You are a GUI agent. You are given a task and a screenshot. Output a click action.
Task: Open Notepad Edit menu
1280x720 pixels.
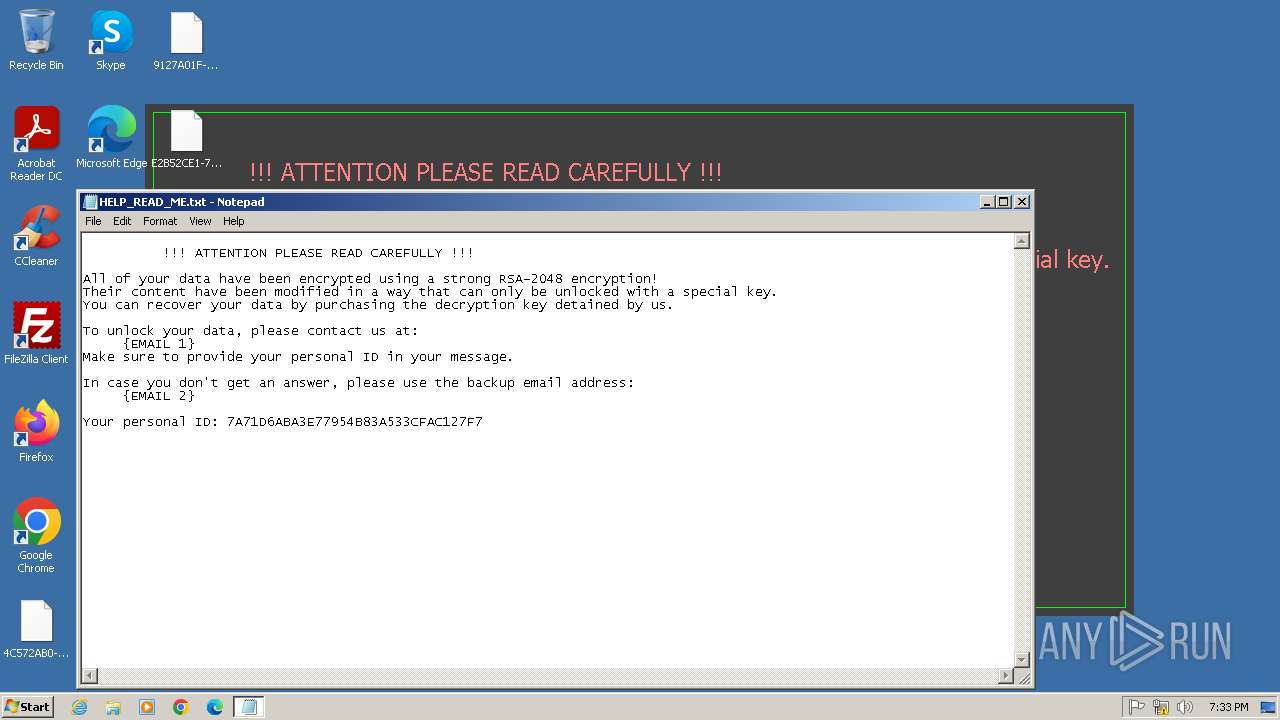(x=122, y=221)
